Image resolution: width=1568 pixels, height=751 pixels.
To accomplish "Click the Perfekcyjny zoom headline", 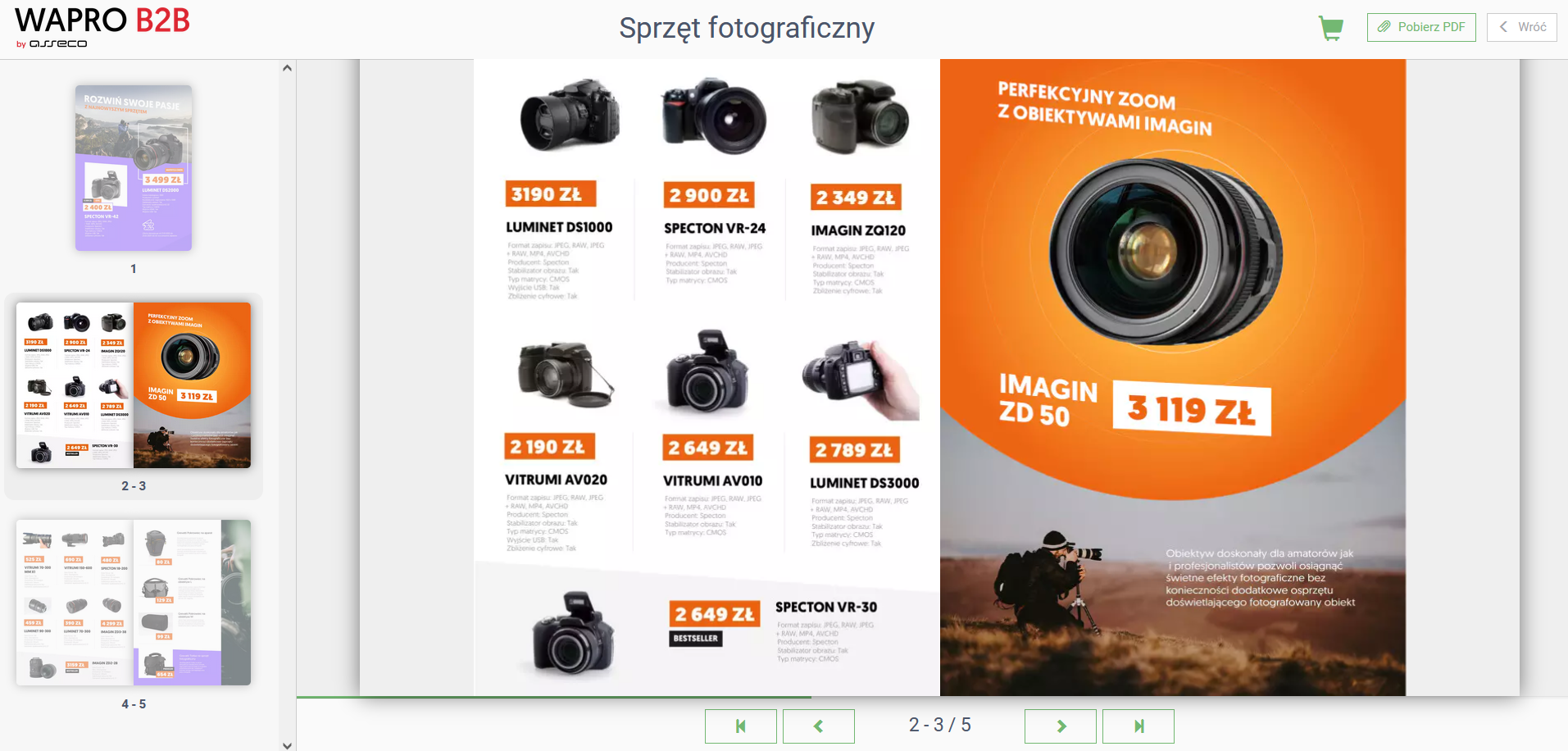I will [x=1104, y=109].
